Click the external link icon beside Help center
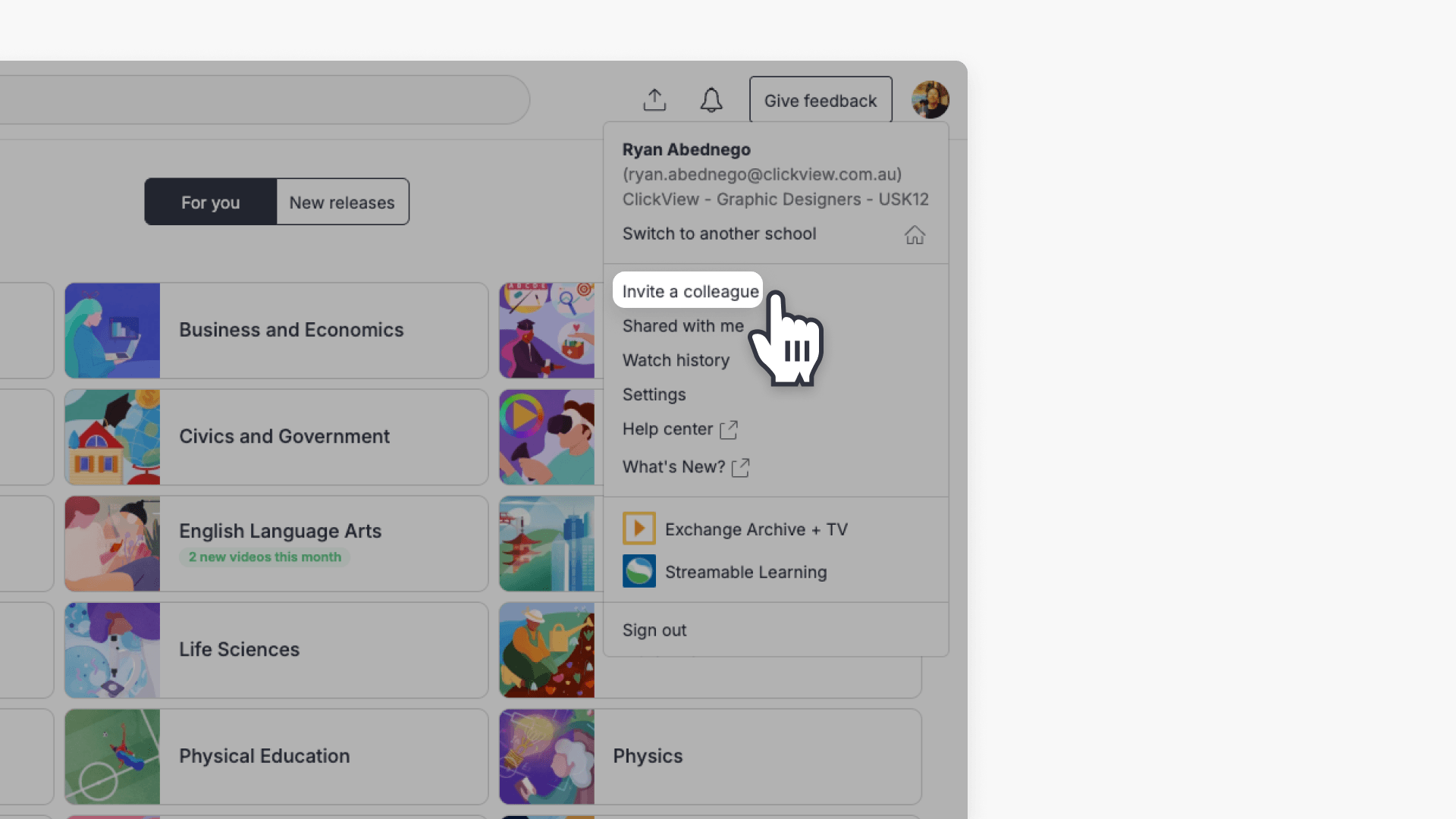The image size is (1456, 819). point(728,430)
